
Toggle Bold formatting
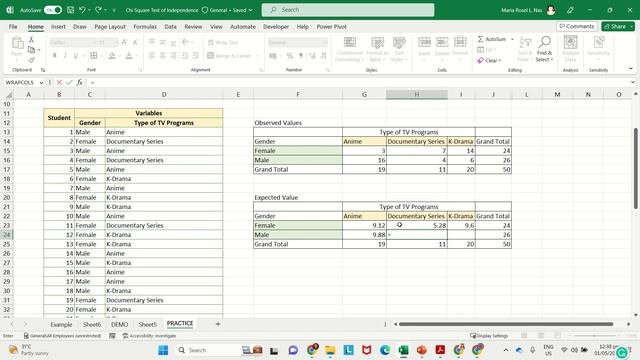click(54, 56)
